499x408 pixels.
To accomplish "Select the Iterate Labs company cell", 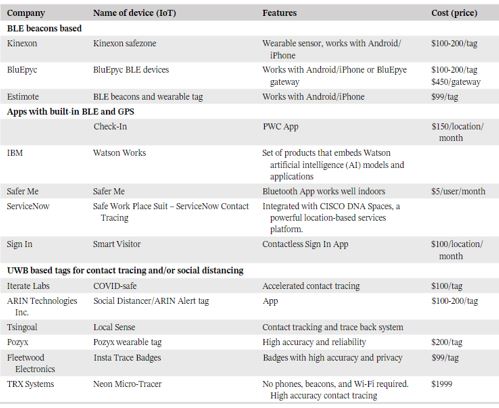I will [28, 286].
